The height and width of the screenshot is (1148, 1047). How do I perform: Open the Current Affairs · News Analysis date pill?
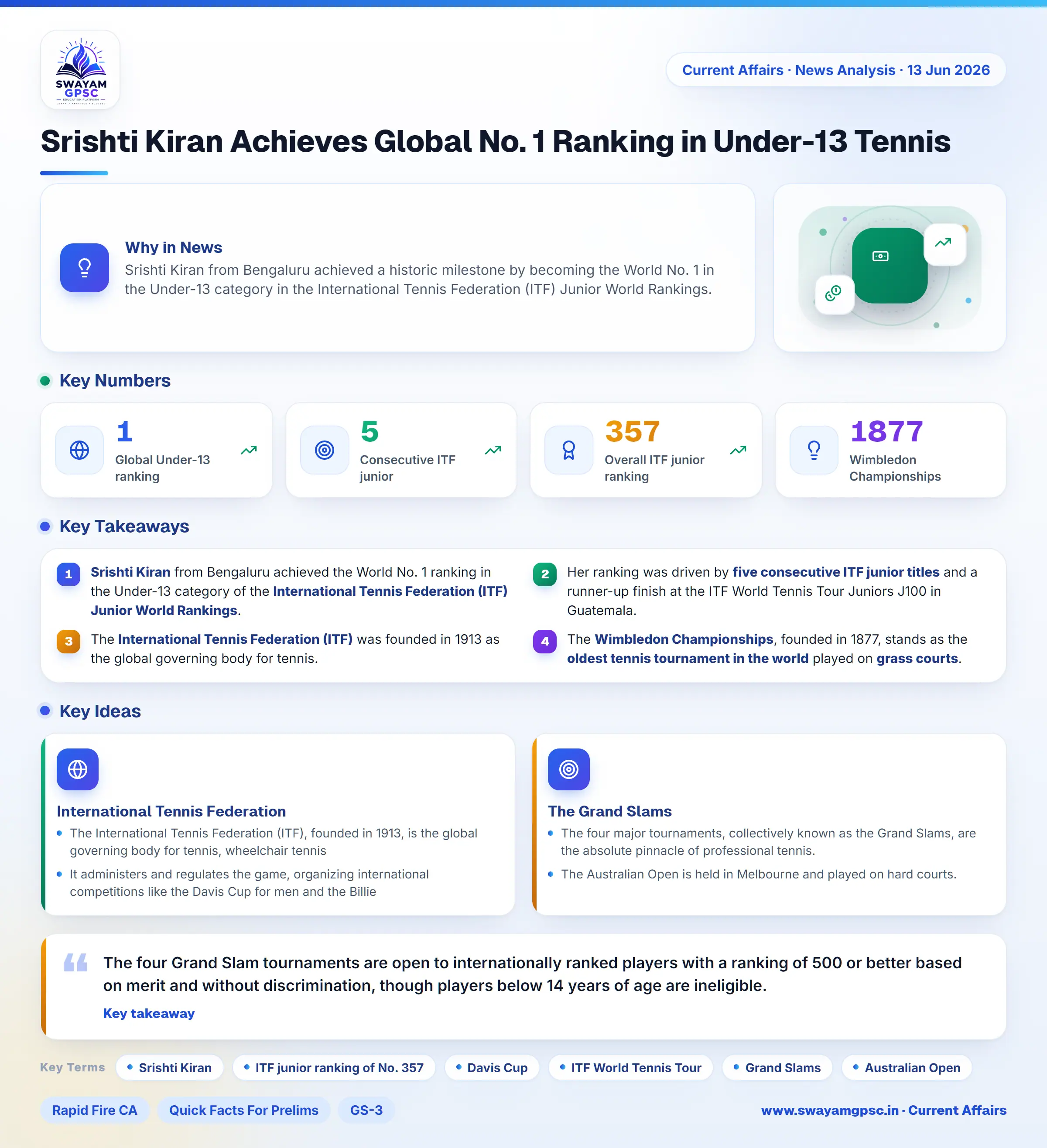836,70
